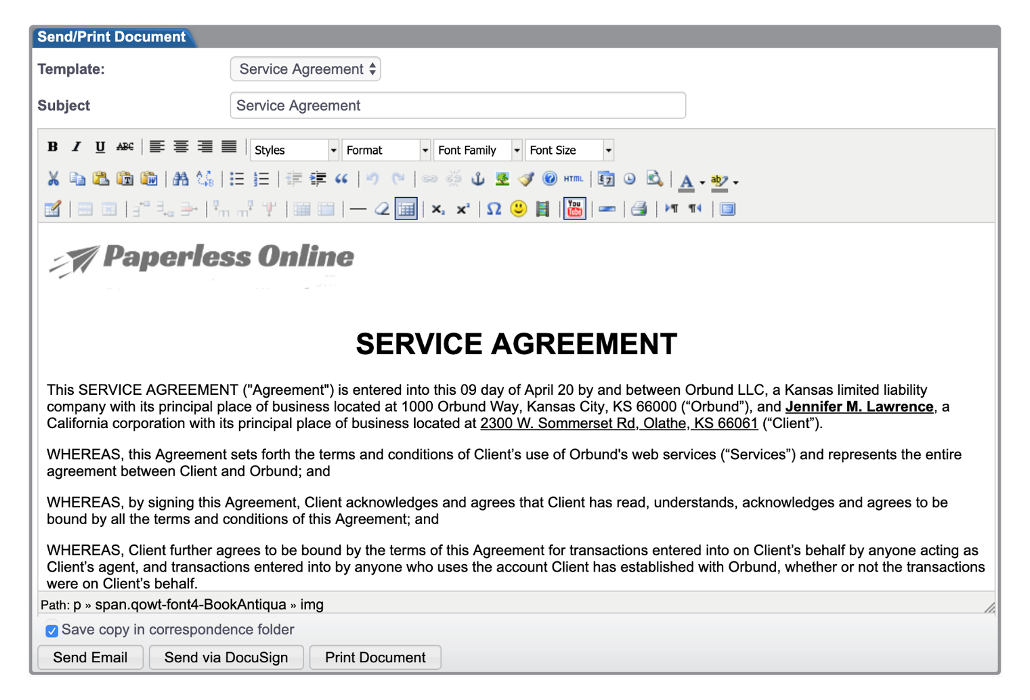Uncheck Save copy in correspondence folder
The image size is (1030, 700).
tap(52, 631)
